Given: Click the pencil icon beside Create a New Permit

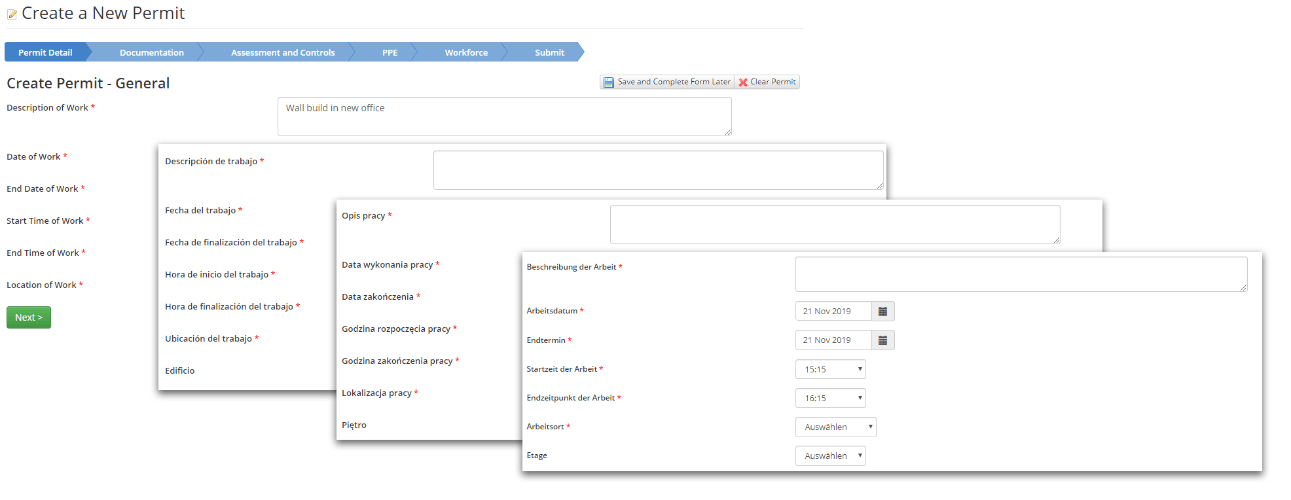Looking at the screenshot, I should (x=12, y=14).
